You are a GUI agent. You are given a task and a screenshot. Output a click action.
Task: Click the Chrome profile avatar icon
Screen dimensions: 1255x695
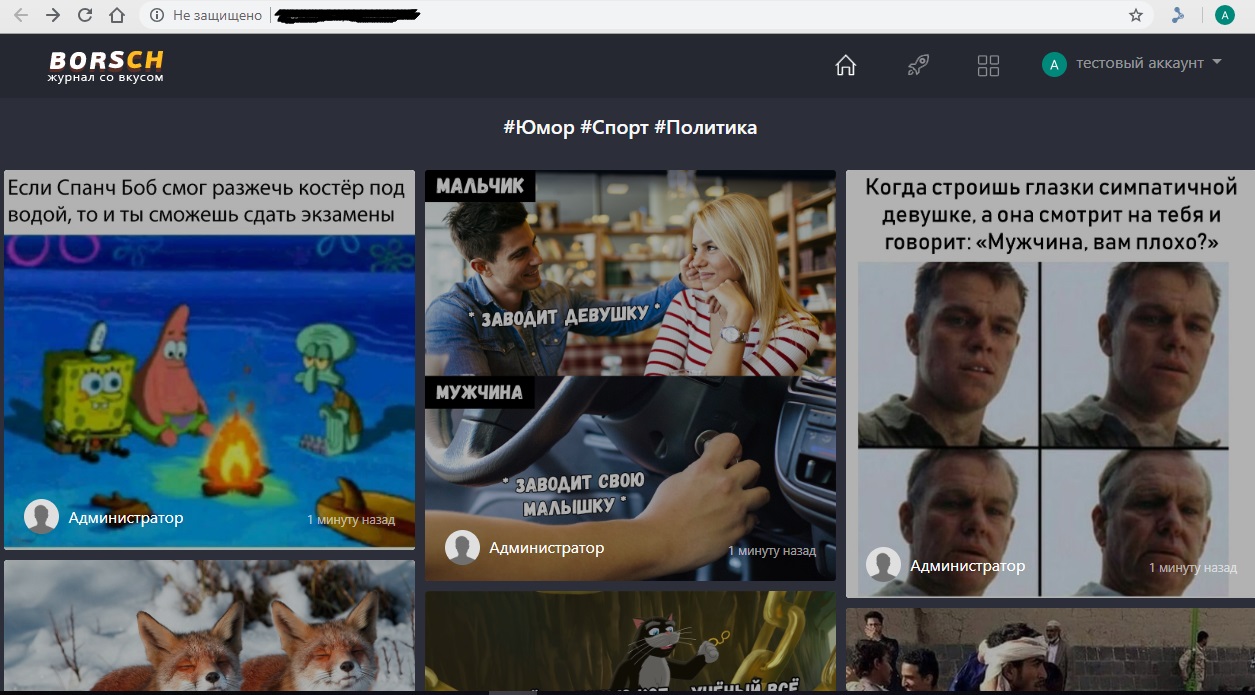(x=1224, y=15)
